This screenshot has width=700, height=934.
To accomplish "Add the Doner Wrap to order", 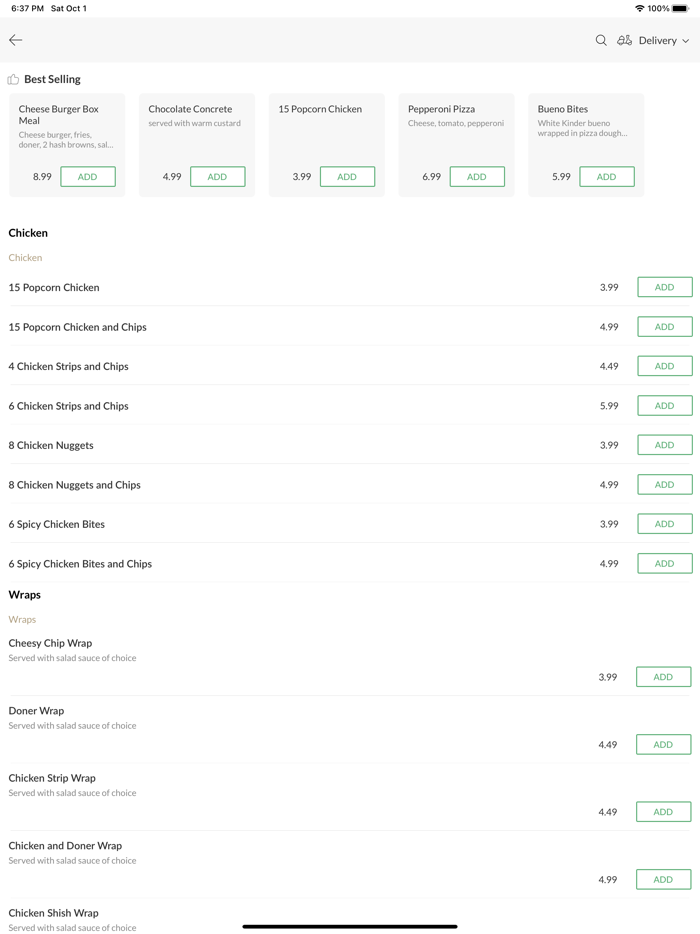I will click(x=663, y=745).
